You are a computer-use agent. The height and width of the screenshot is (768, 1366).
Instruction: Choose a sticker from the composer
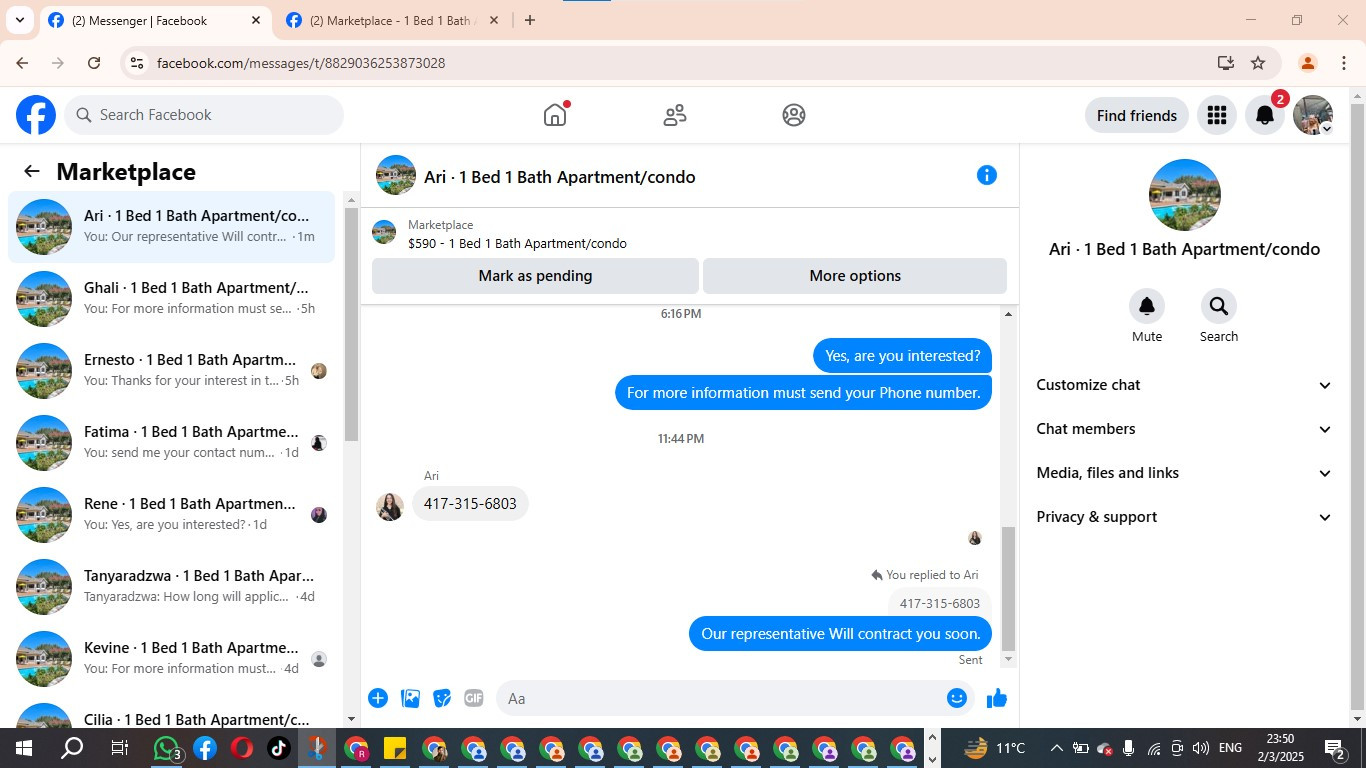(x=442, y=698)
